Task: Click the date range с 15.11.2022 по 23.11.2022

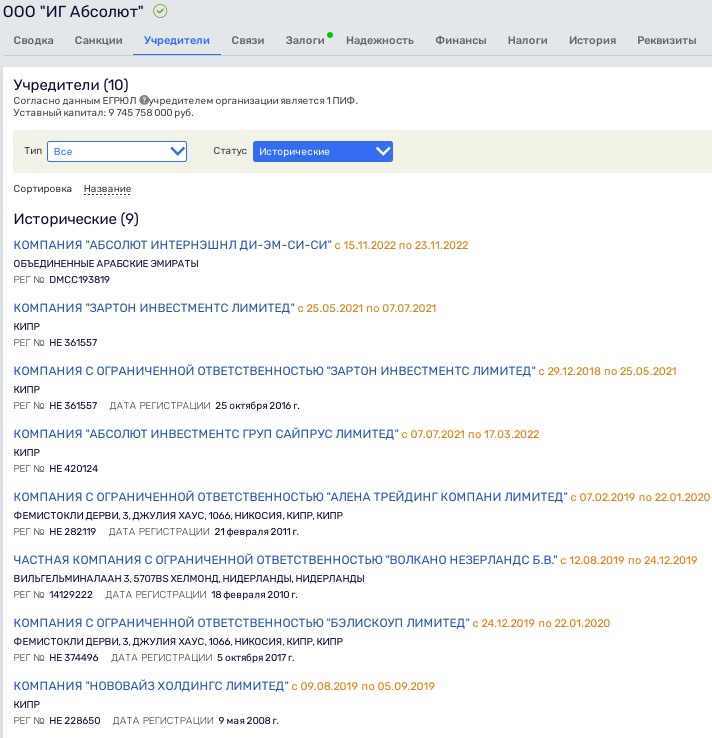Action: (x=401, y=246)
